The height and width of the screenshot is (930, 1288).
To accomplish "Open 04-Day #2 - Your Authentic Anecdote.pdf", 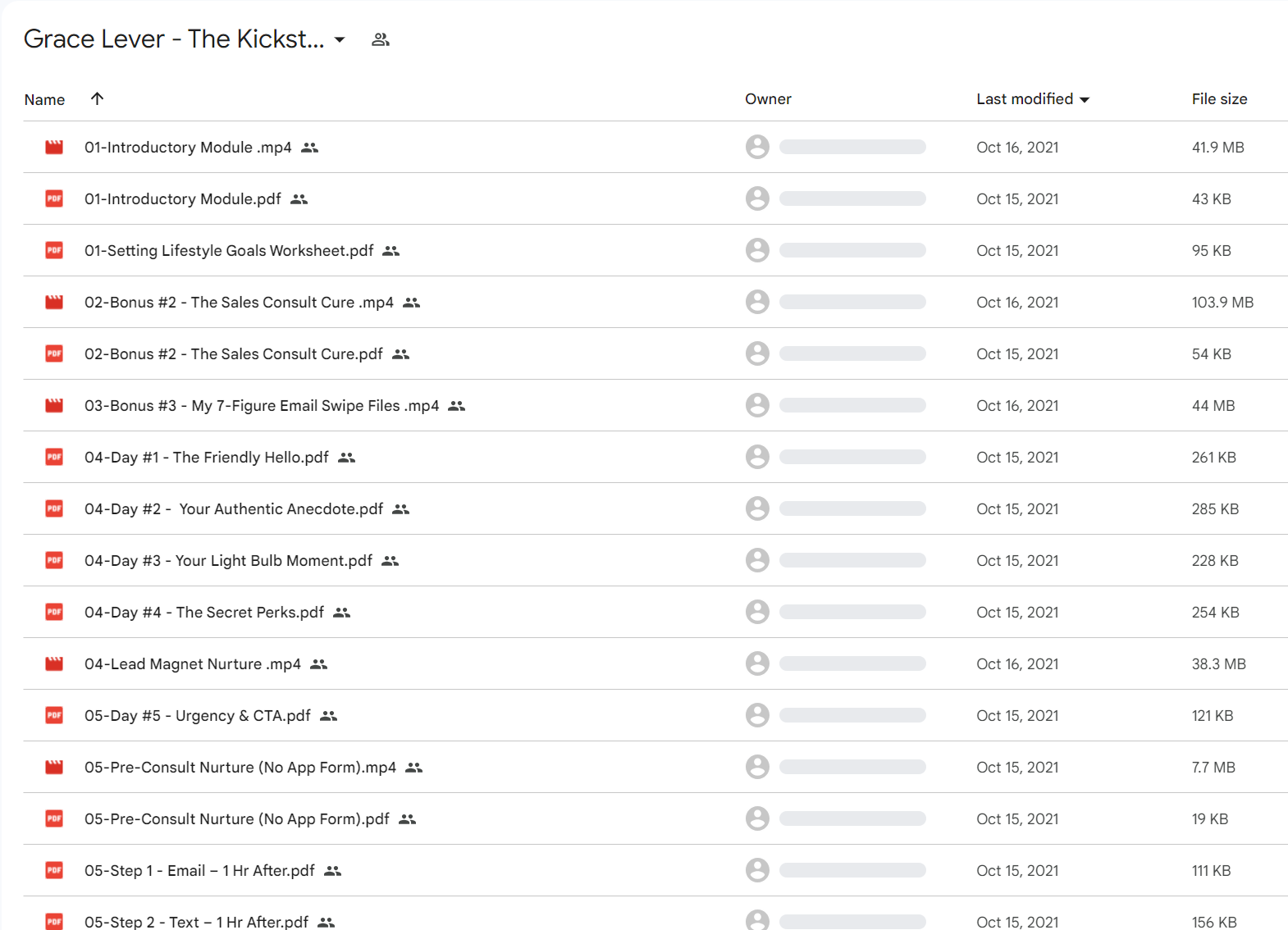I will tap(234, 509).
